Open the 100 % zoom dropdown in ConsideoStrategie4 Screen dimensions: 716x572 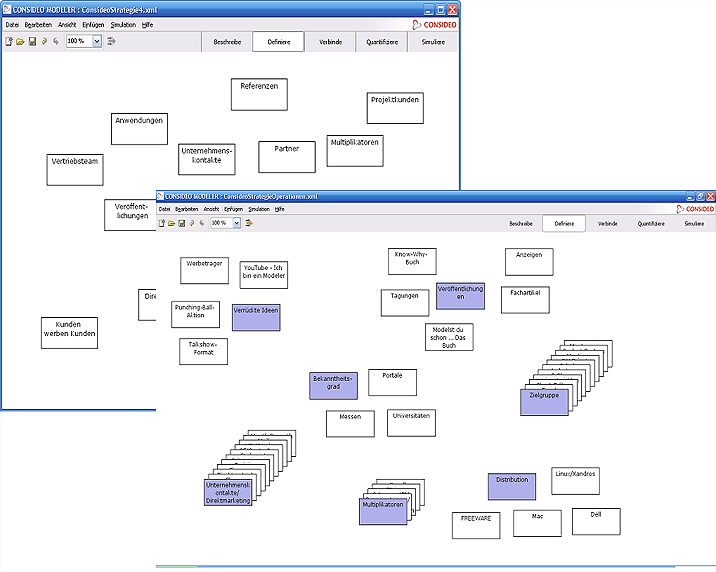pyautogui.click(x=97, y=42)
